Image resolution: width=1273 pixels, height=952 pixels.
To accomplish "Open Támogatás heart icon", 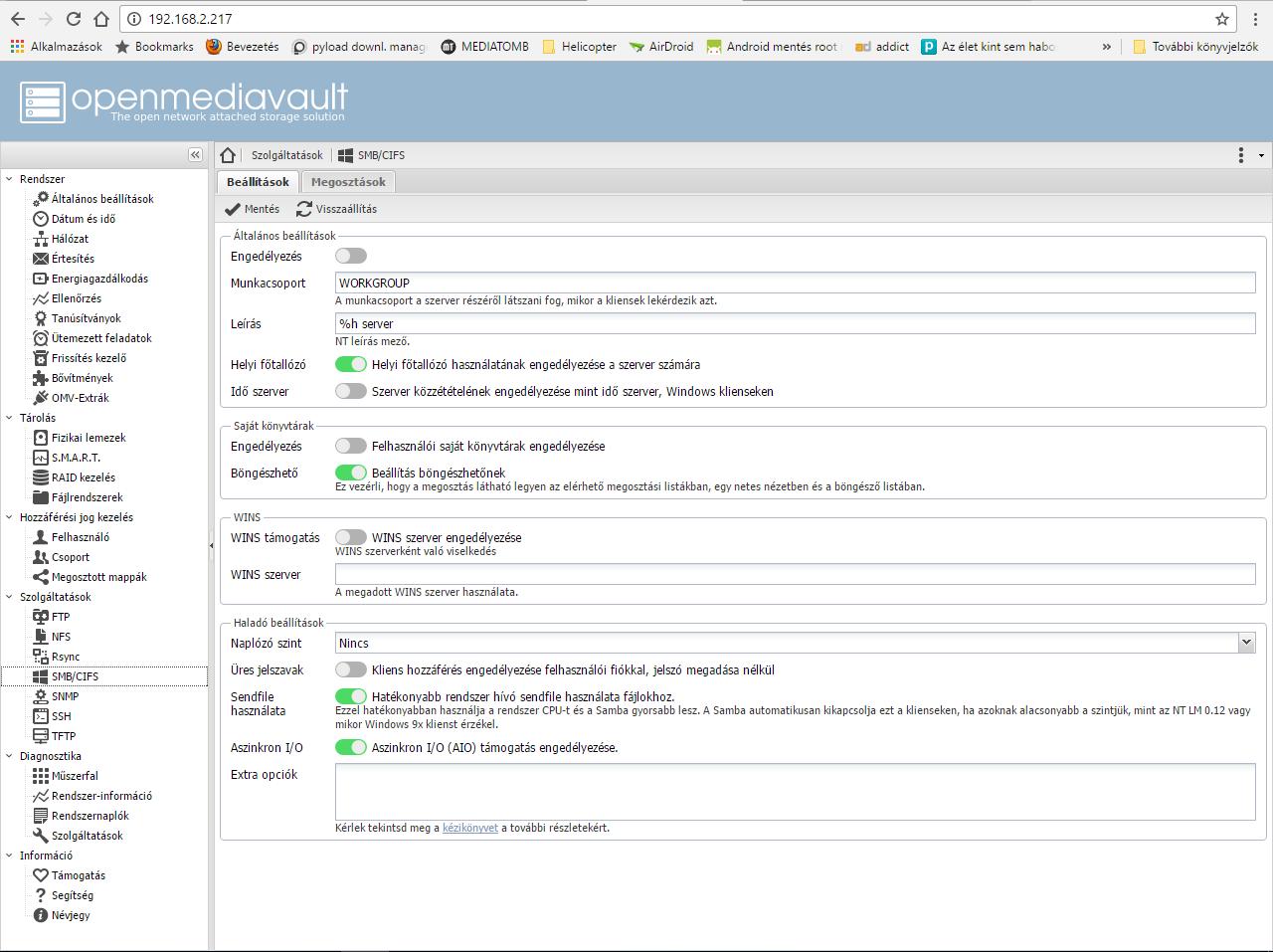I will [41, 875].
